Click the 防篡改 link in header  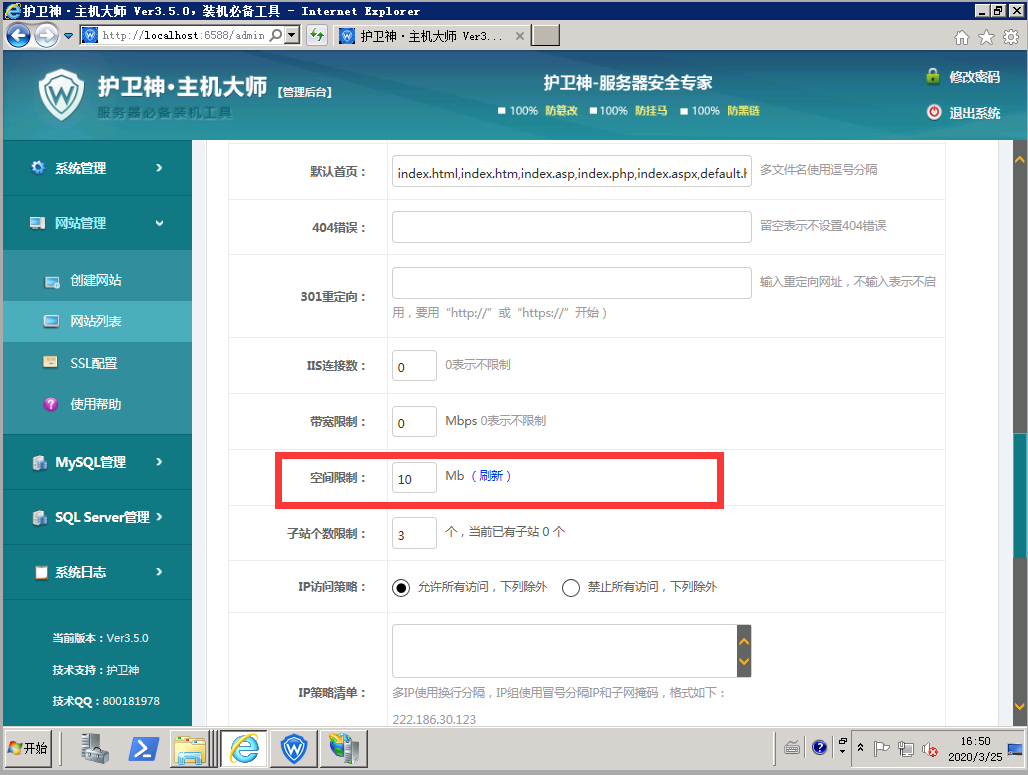561,111
